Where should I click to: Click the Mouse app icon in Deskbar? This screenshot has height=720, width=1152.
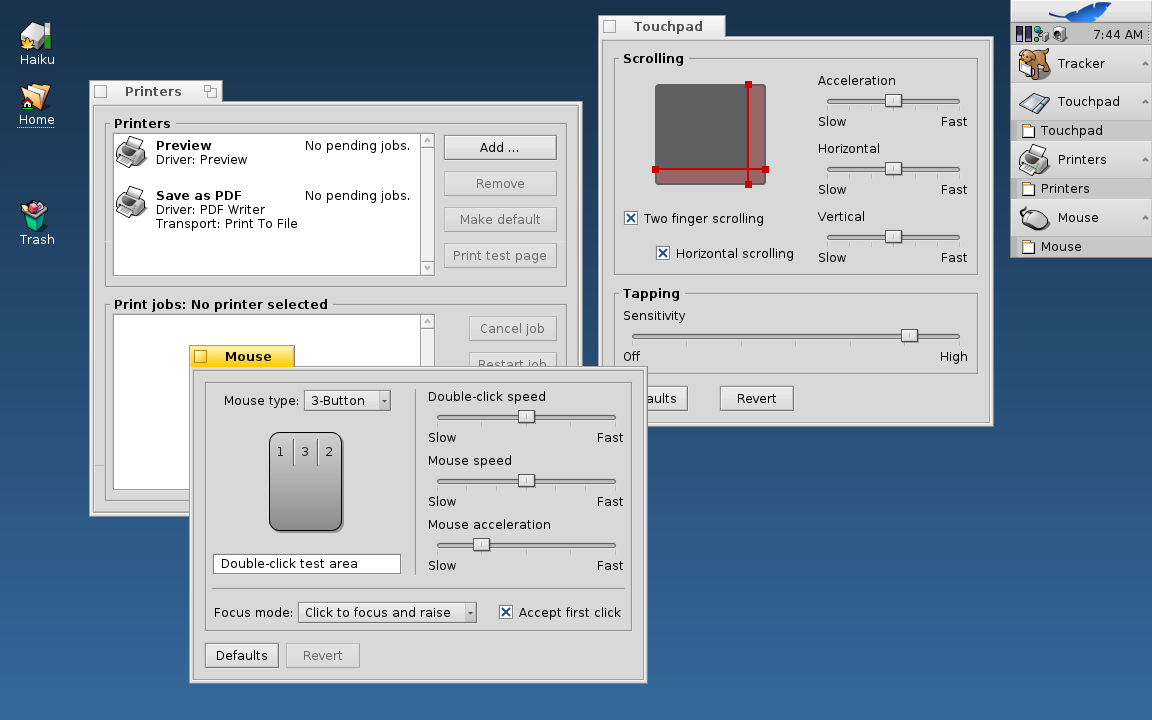(1033, 218)
